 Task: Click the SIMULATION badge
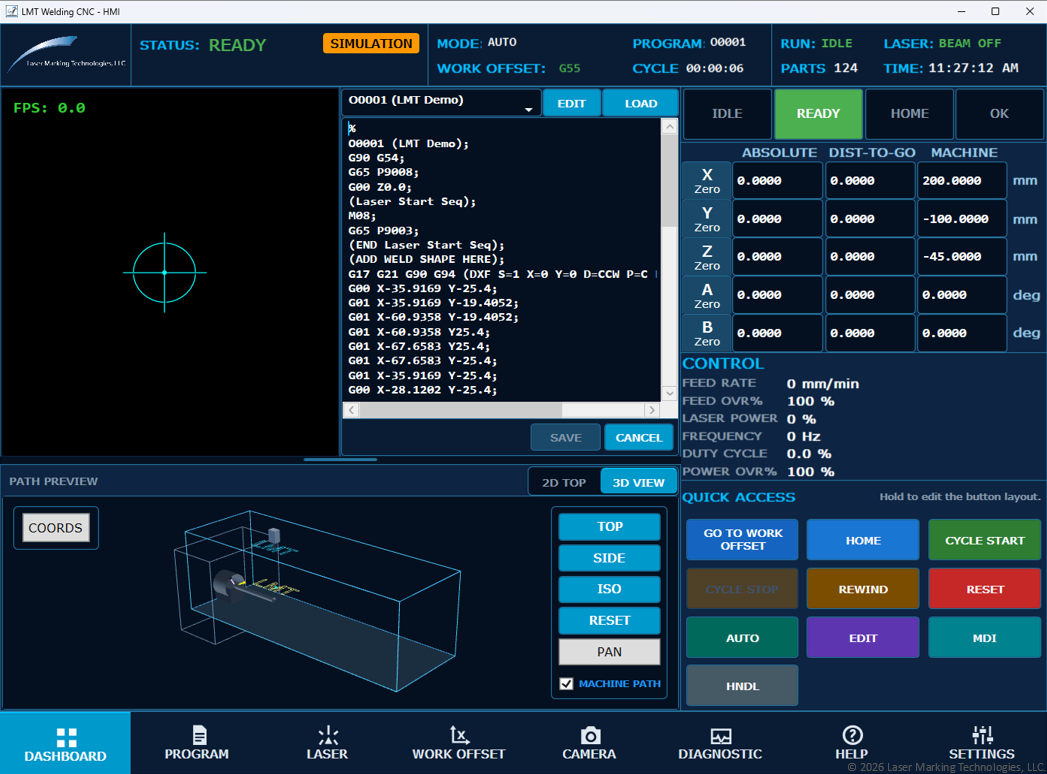click(x=371, y=43)
